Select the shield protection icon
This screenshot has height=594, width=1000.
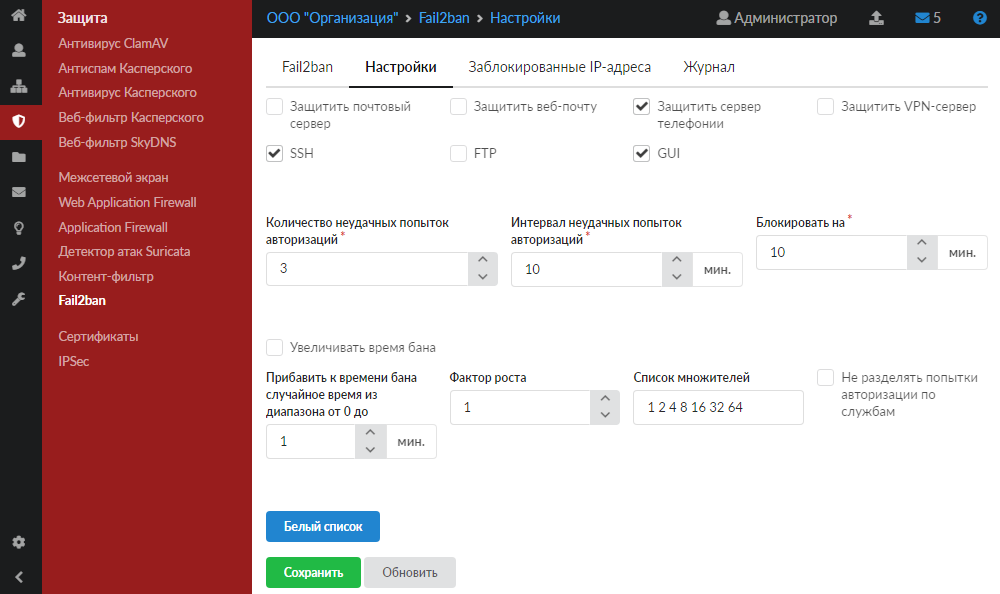pyautogui.click(x=18, y=121)
